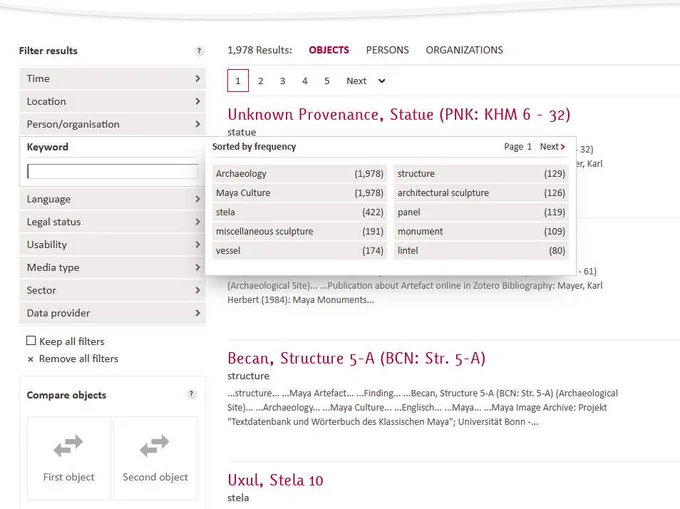680x509 pixels.
Task: Select current page 1 box
Action: tap(238, 81)
